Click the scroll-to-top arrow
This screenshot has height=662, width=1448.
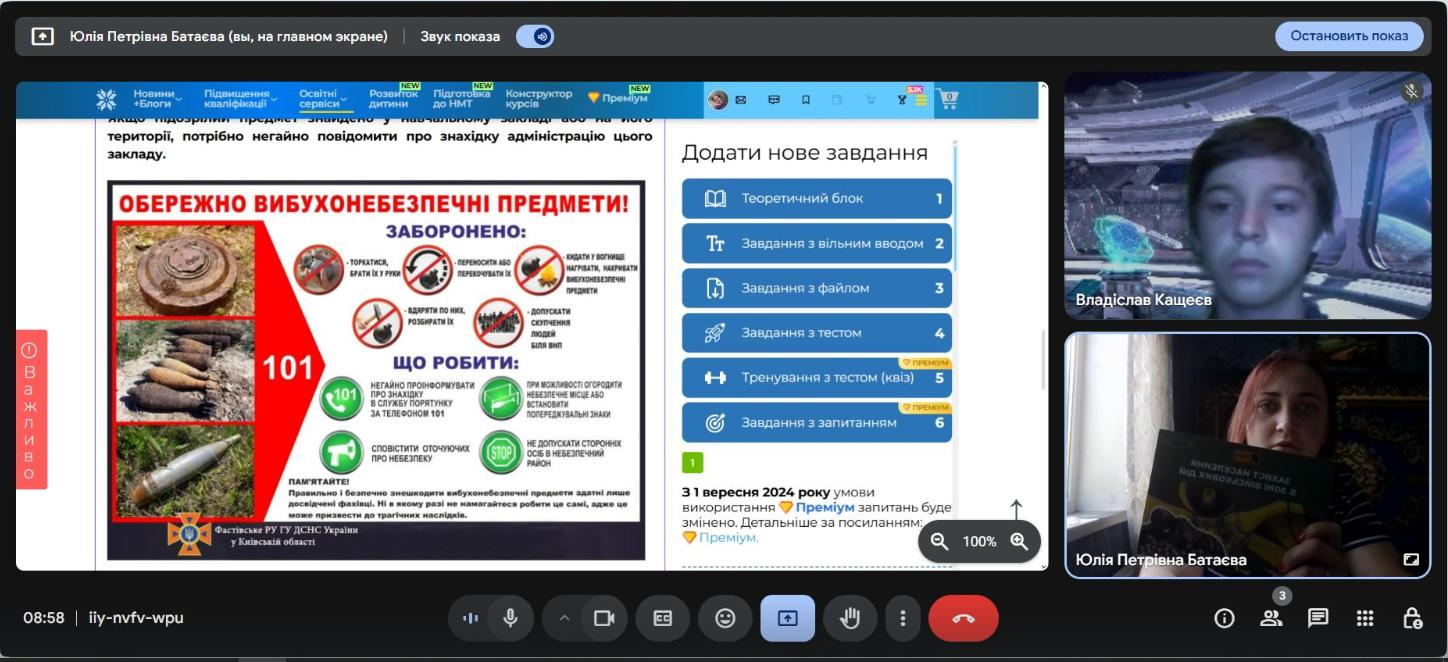(x=1016, y=509)
